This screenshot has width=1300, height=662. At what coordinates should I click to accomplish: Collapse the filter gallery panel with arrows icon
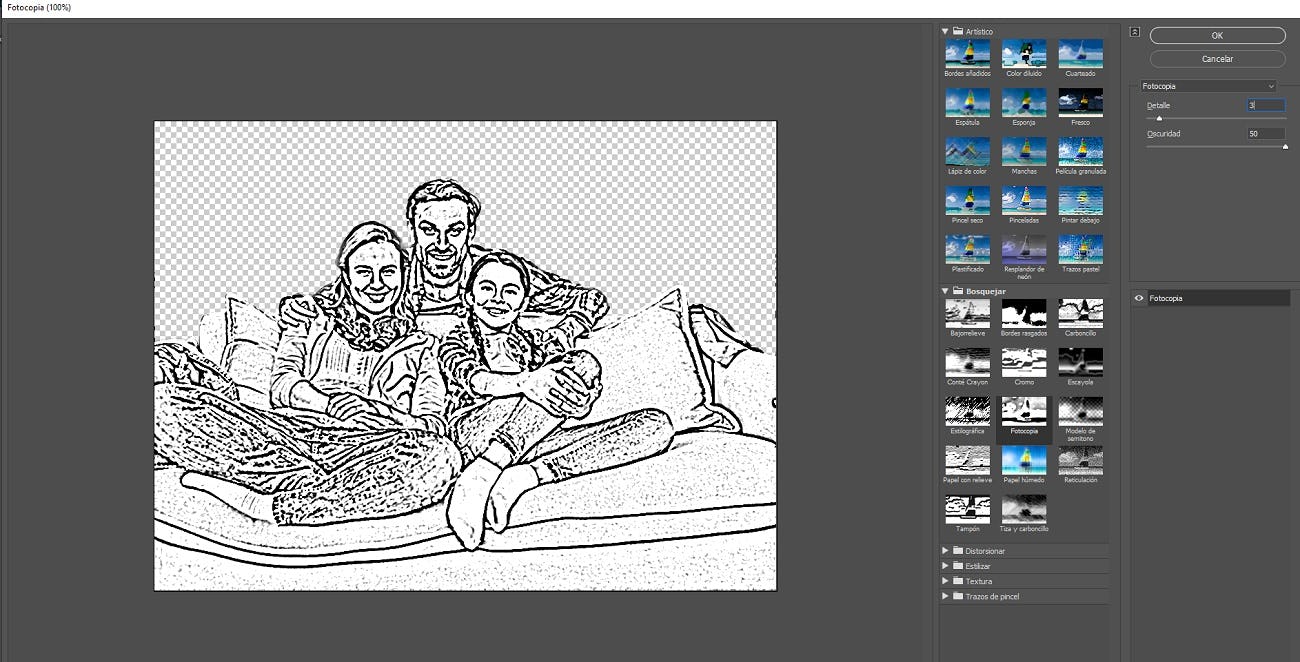coord(1135,31)
